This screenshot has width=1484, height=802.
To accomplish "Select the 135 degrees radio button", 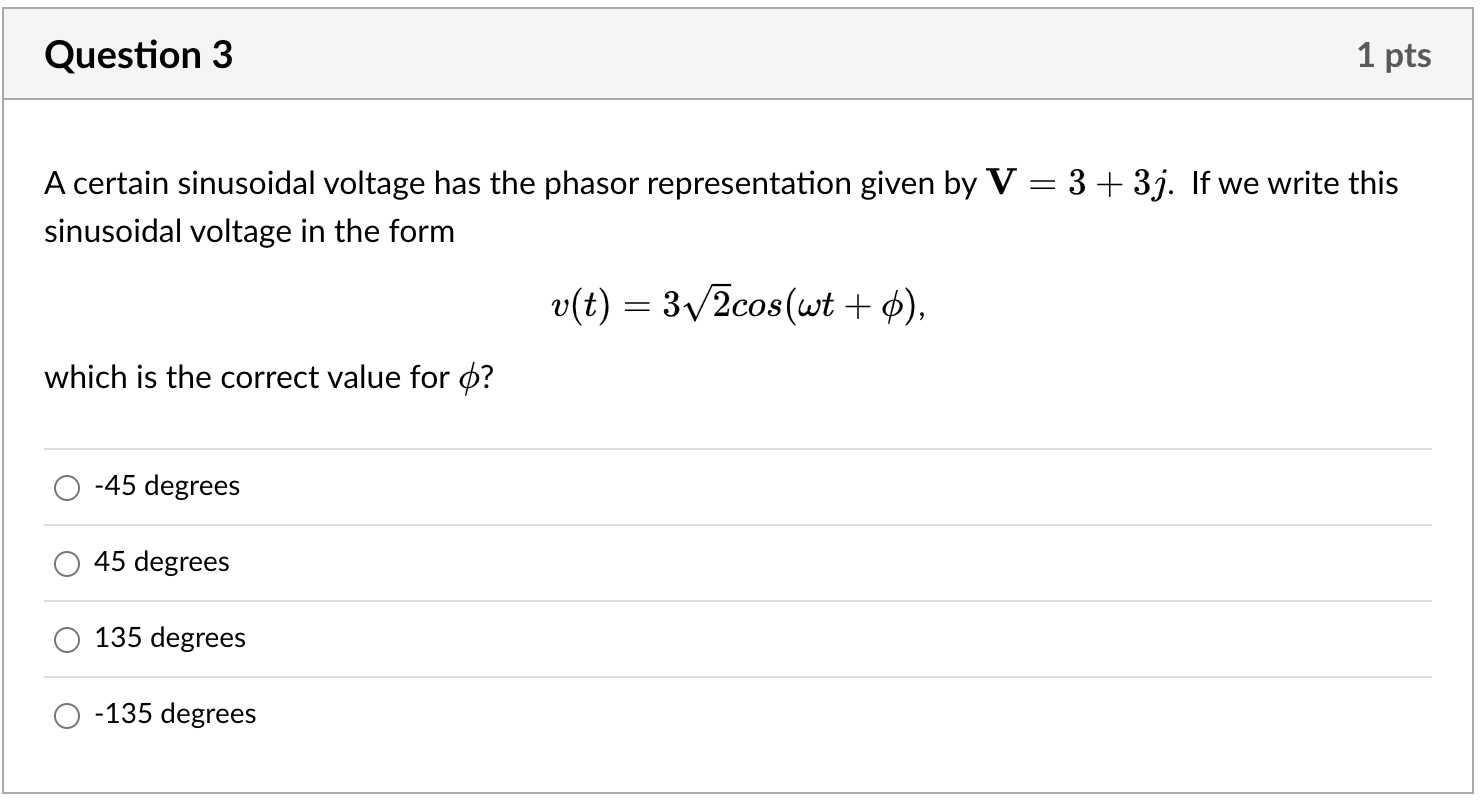I will tap(67, 639).
